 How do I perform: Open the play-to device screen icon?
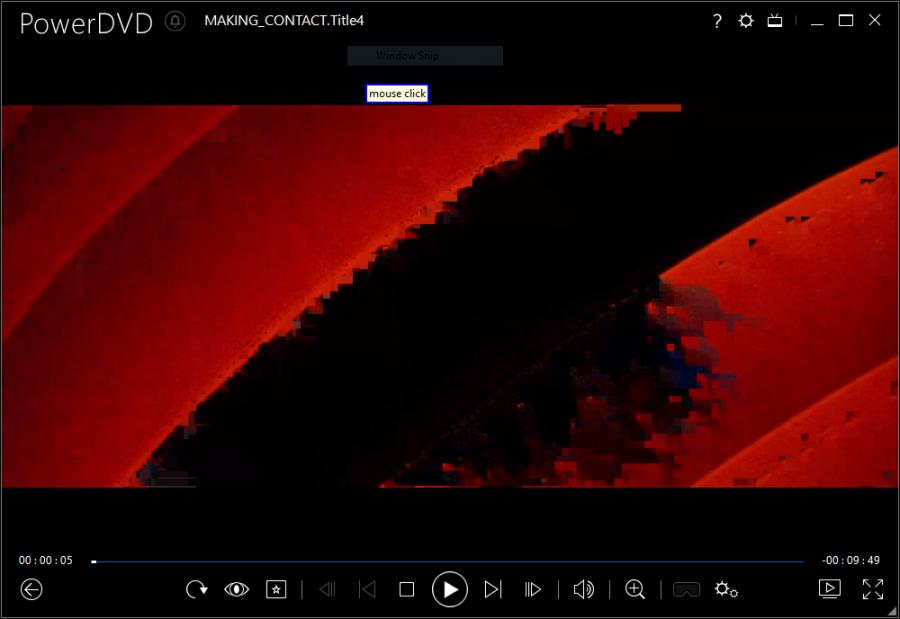click(x=829, y=589)
